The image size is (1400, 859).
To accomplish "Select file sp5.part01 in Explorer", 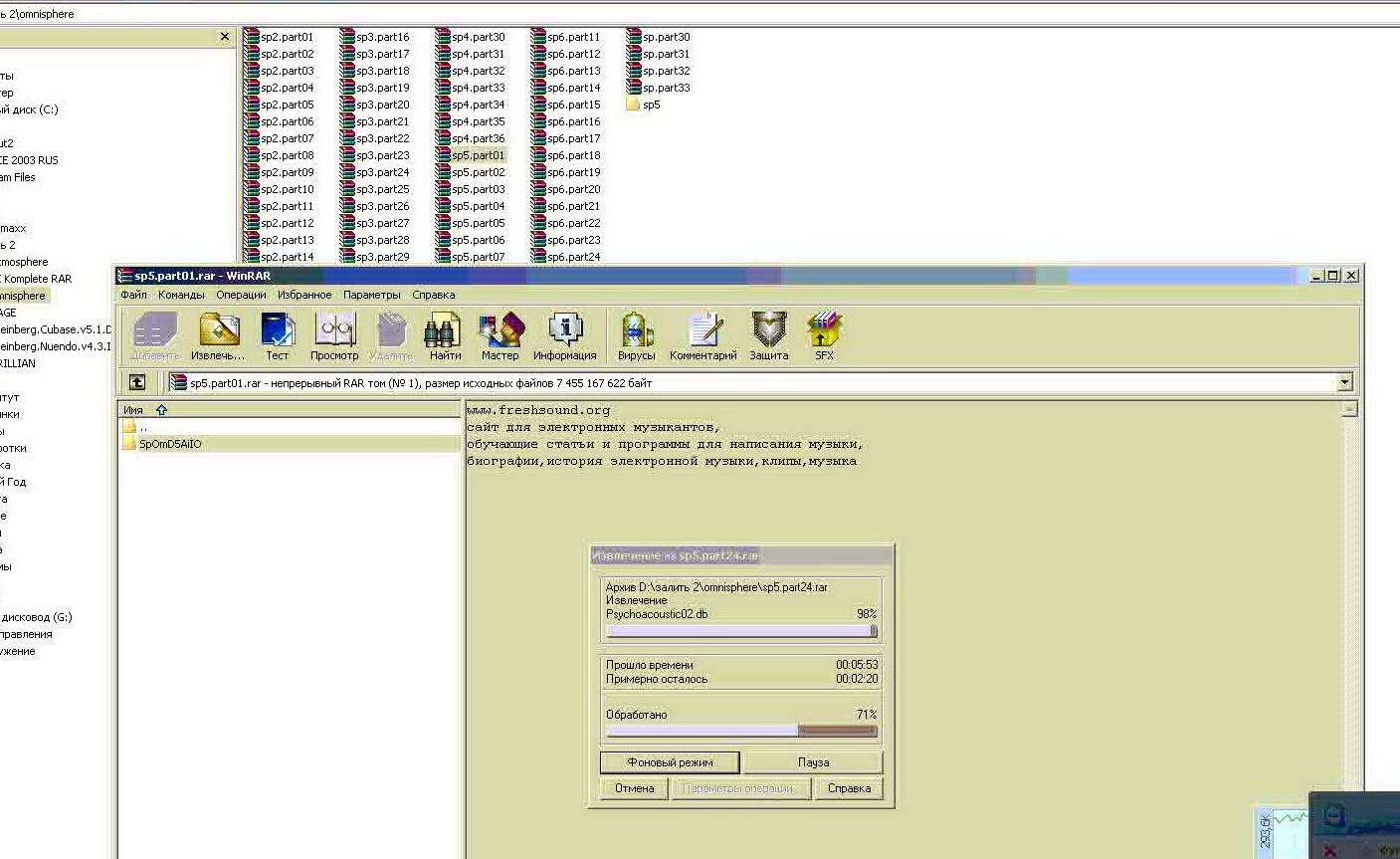I will pyautogui.click(x=471, y=155).
